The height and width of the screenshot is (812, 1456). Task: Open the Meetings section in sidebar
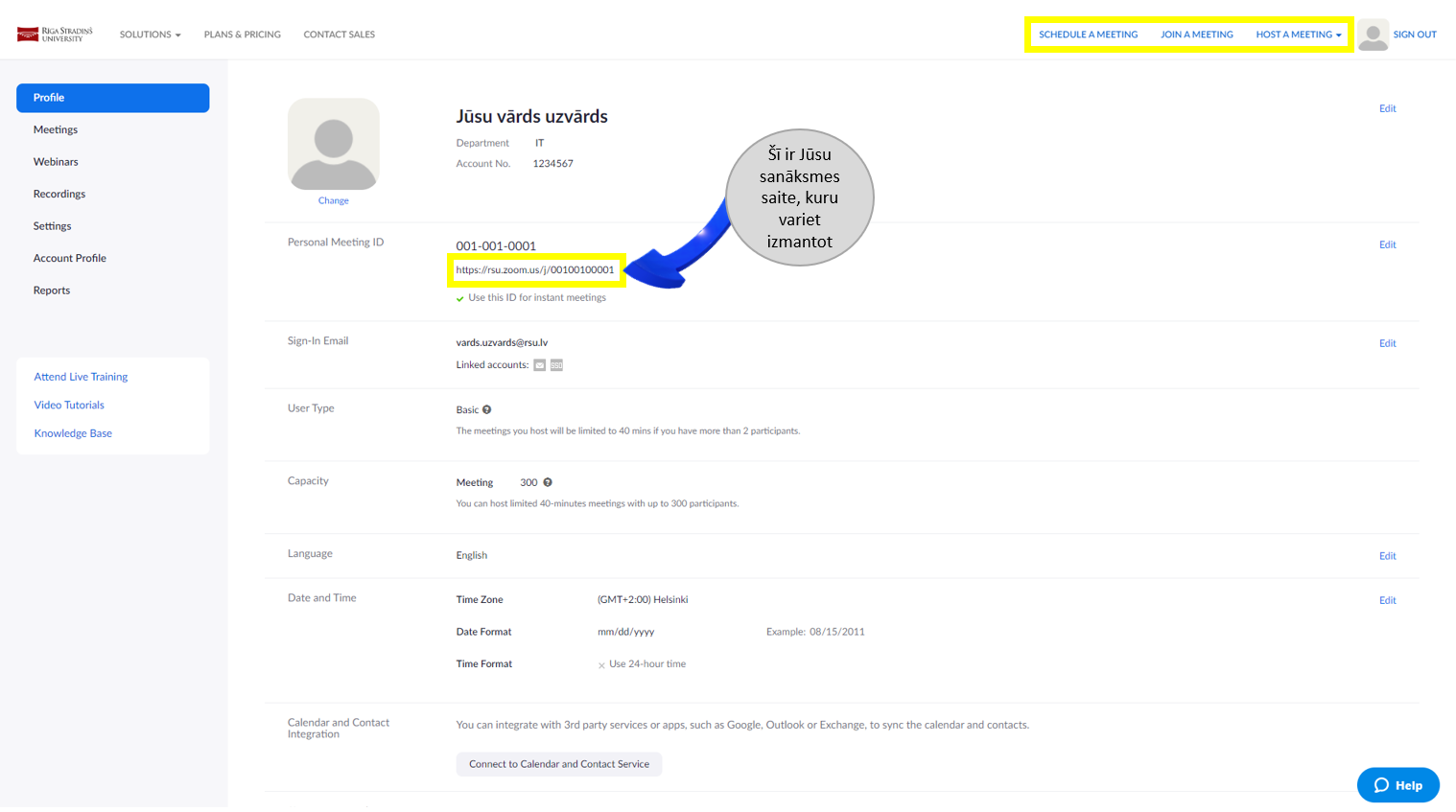point(56,129)
